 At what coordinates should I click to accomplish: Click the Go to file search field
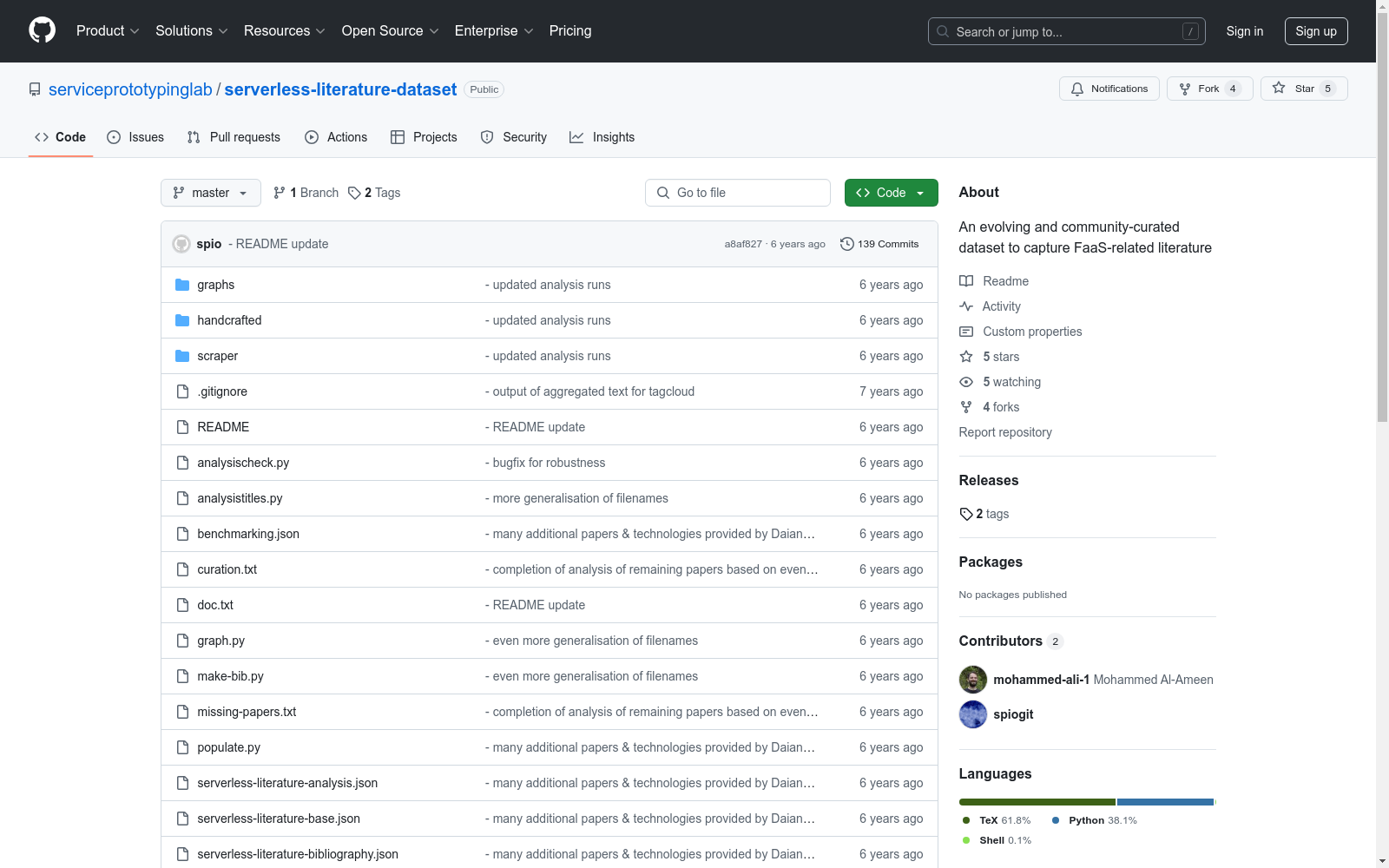[x=738, y=193]
